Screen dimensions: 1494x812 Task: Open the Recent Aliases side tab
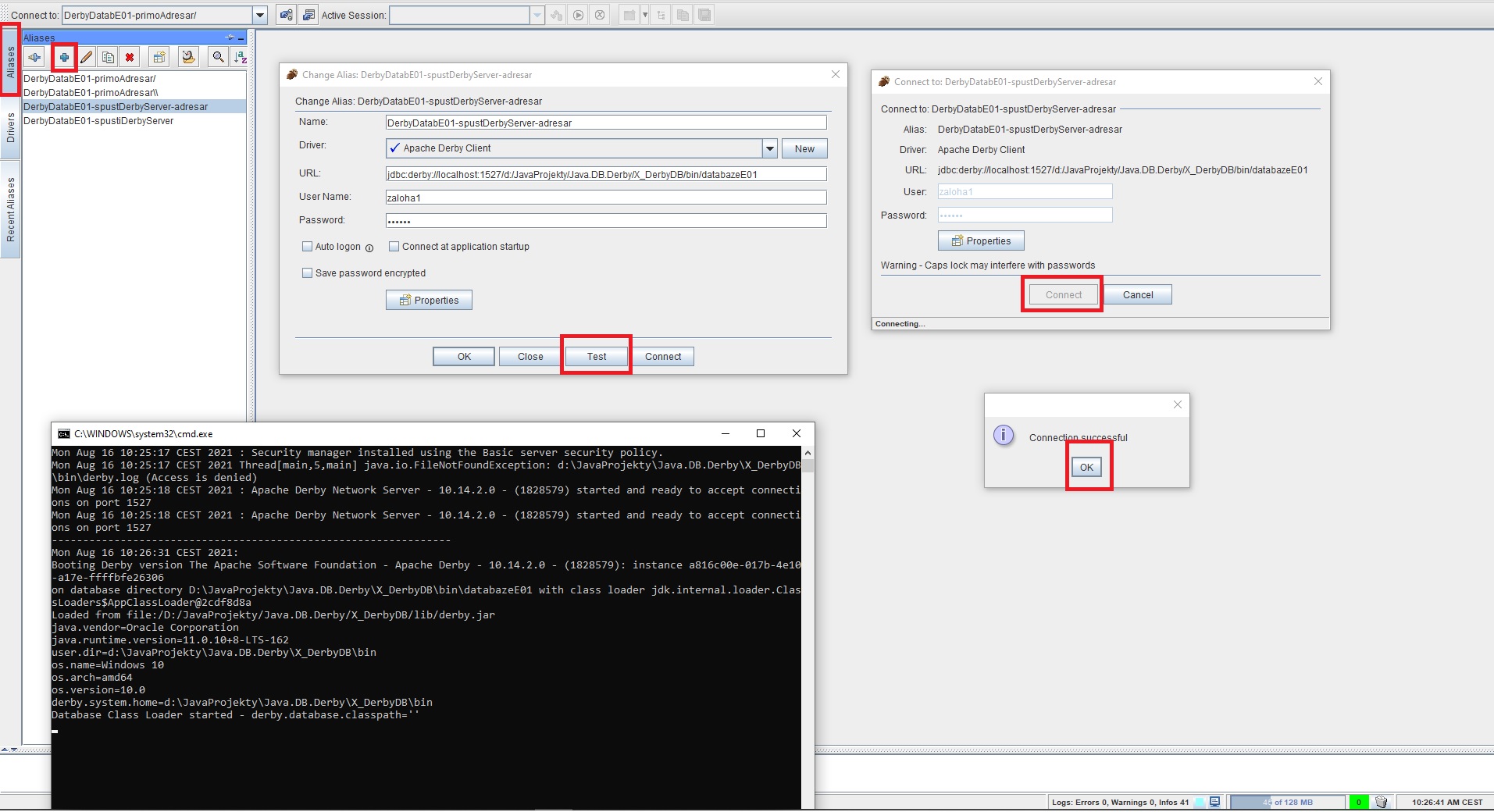pyautogui.click(x=10, y=209)
